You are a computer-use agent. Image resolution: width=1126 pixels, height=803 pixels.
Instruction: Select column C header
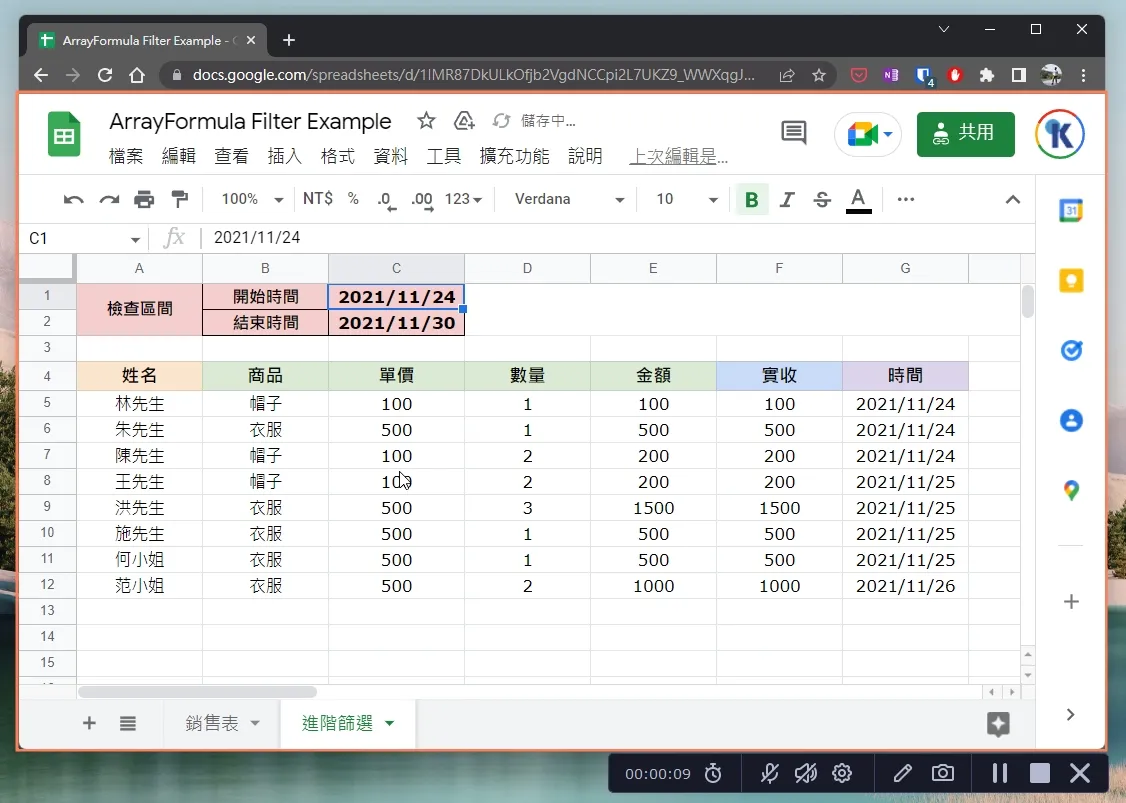tap(396, 268)
